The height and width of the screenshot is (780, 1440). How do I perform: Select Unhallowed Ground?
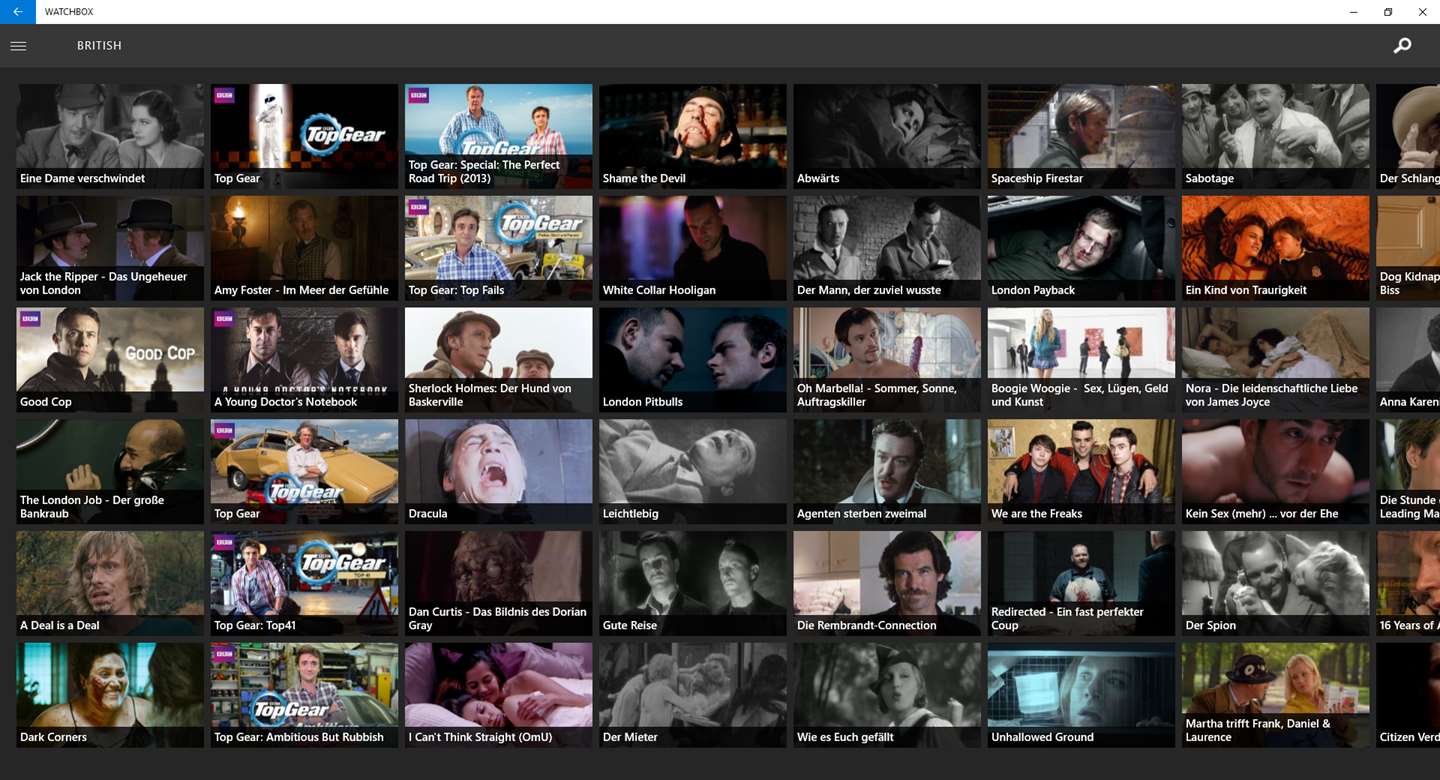[1081, 696]
